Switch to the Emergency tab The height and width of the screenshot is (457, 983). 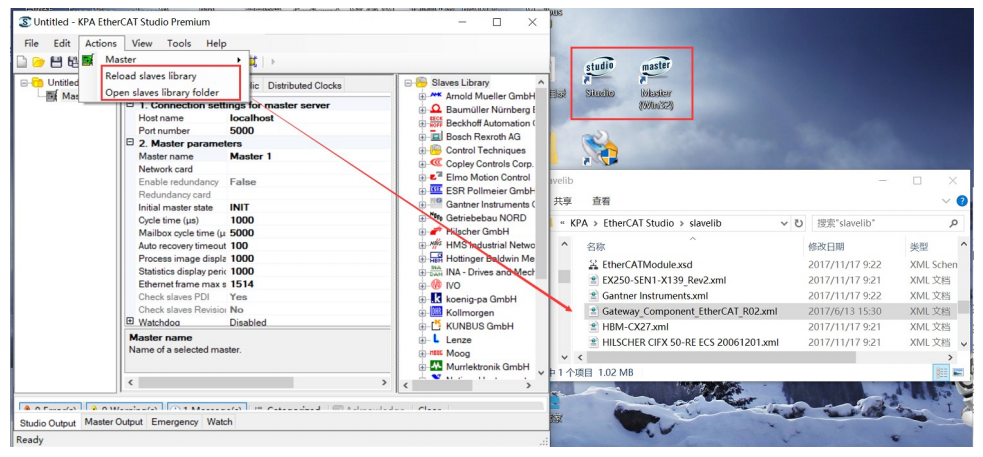(174, 422)
